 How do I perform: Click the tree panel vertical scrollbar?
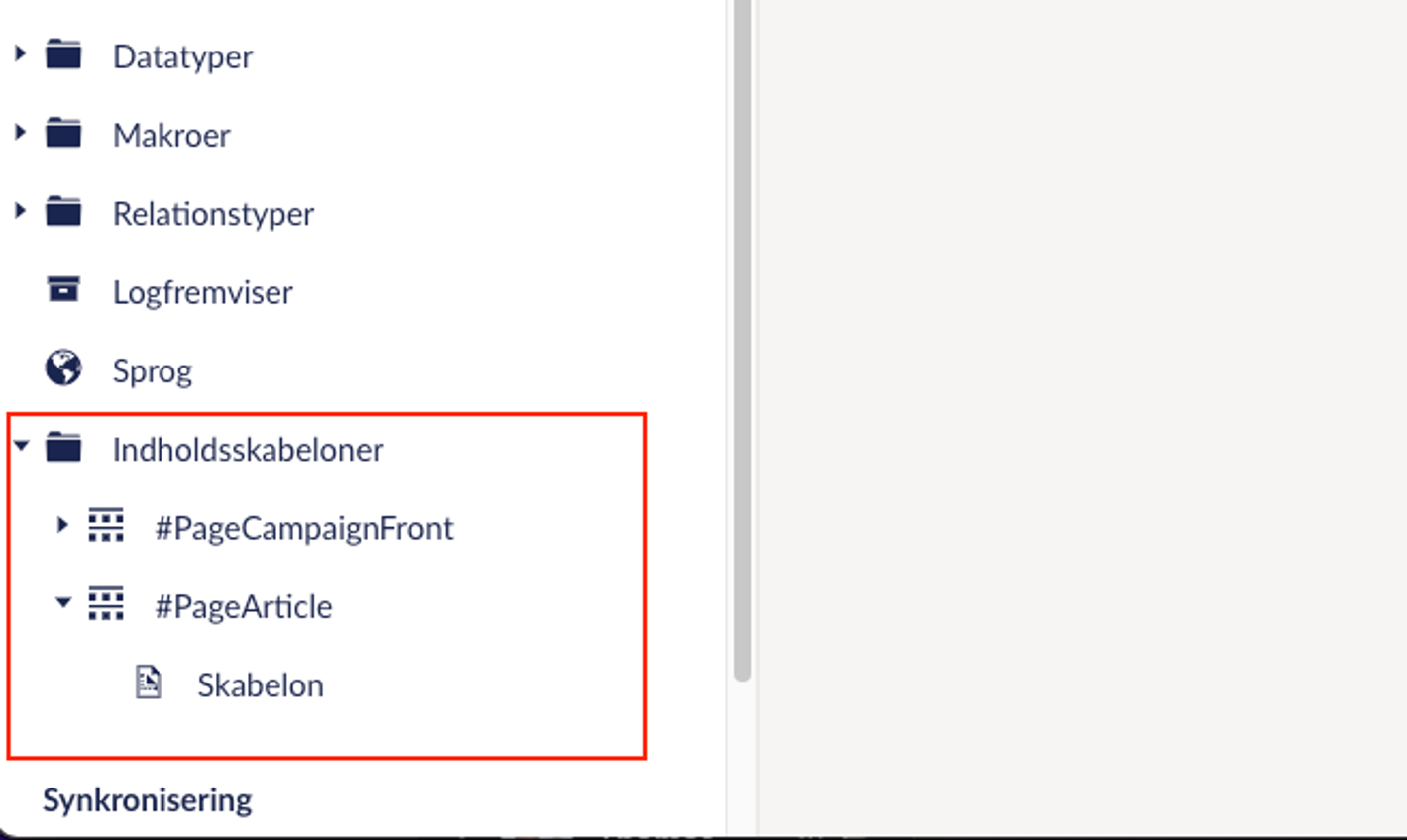click(742, 341)
